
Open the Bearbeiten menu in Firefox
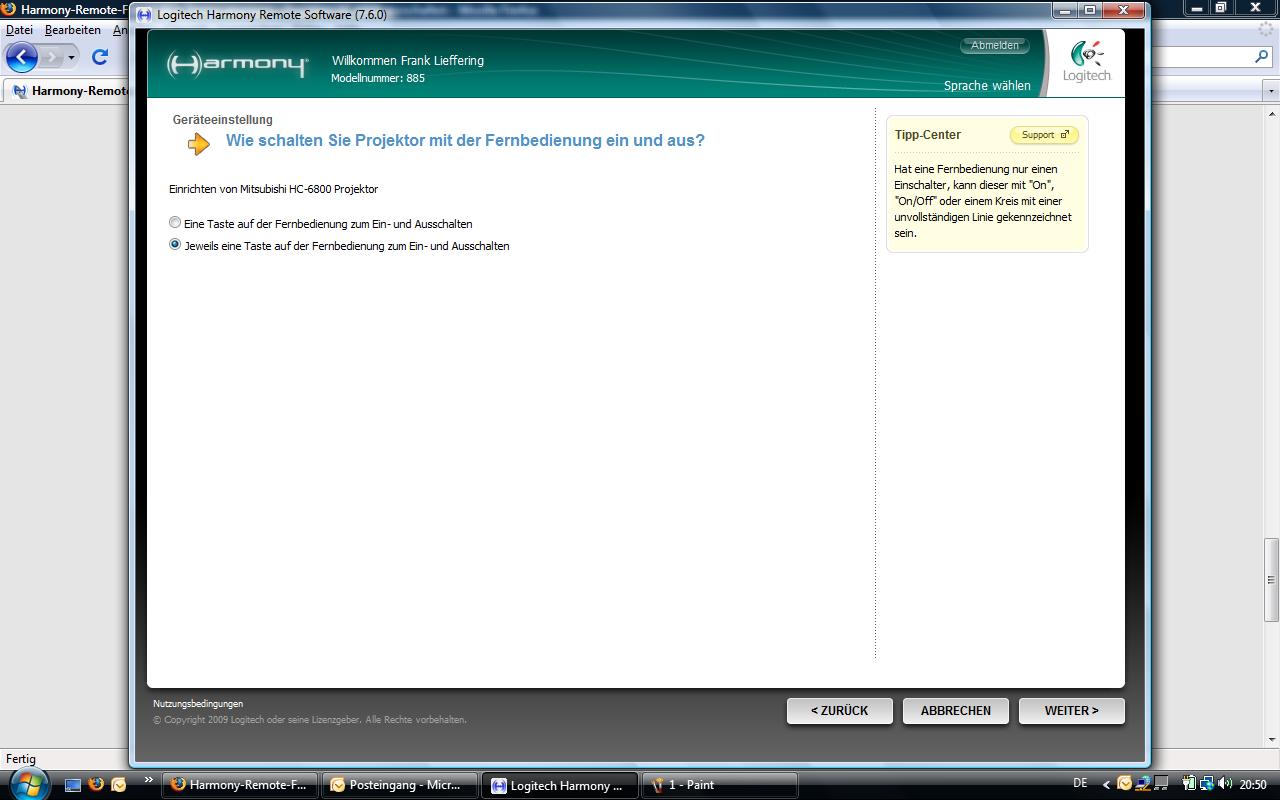pos(72,30)
